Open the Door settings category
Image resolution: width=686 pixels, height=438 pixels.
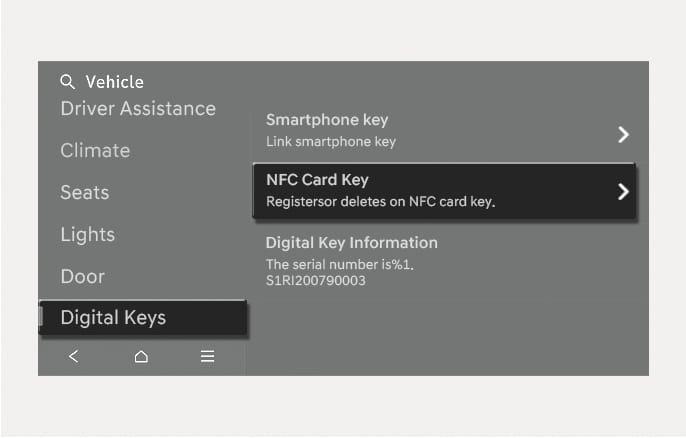coord(82,277)
